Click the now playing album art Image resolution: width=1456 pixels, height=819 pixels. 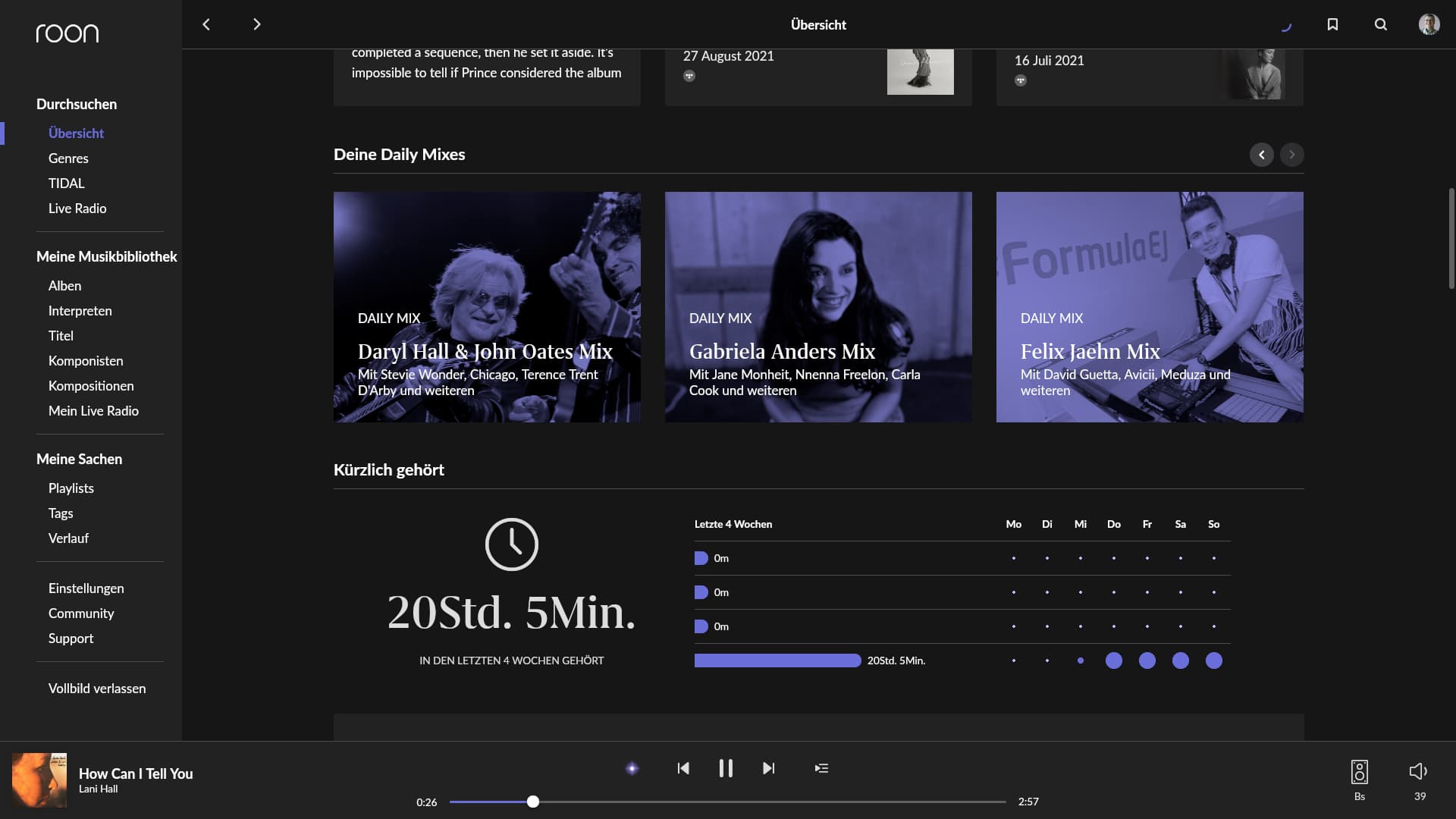pyautogui.click(x=39, y=780)
